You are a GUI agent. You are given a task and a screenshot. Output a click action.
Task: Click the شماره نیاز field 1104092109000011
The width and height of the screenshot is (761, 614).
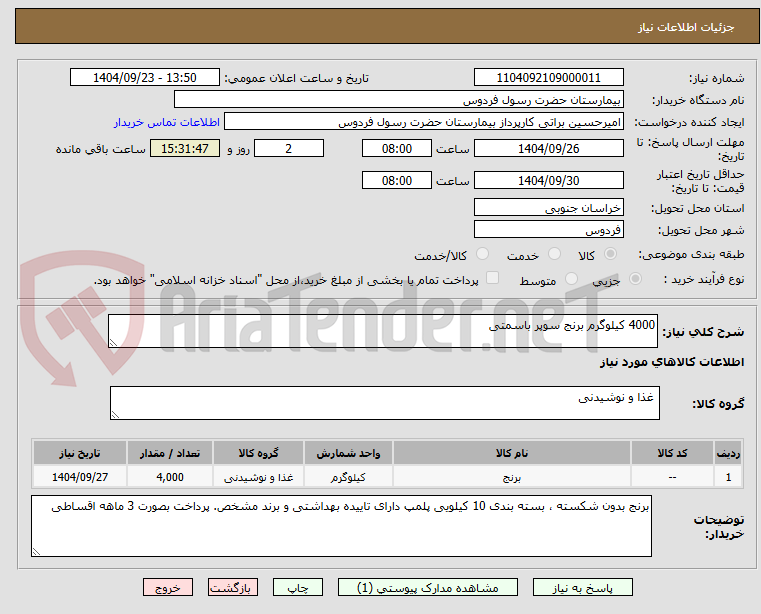click(548, 78)
